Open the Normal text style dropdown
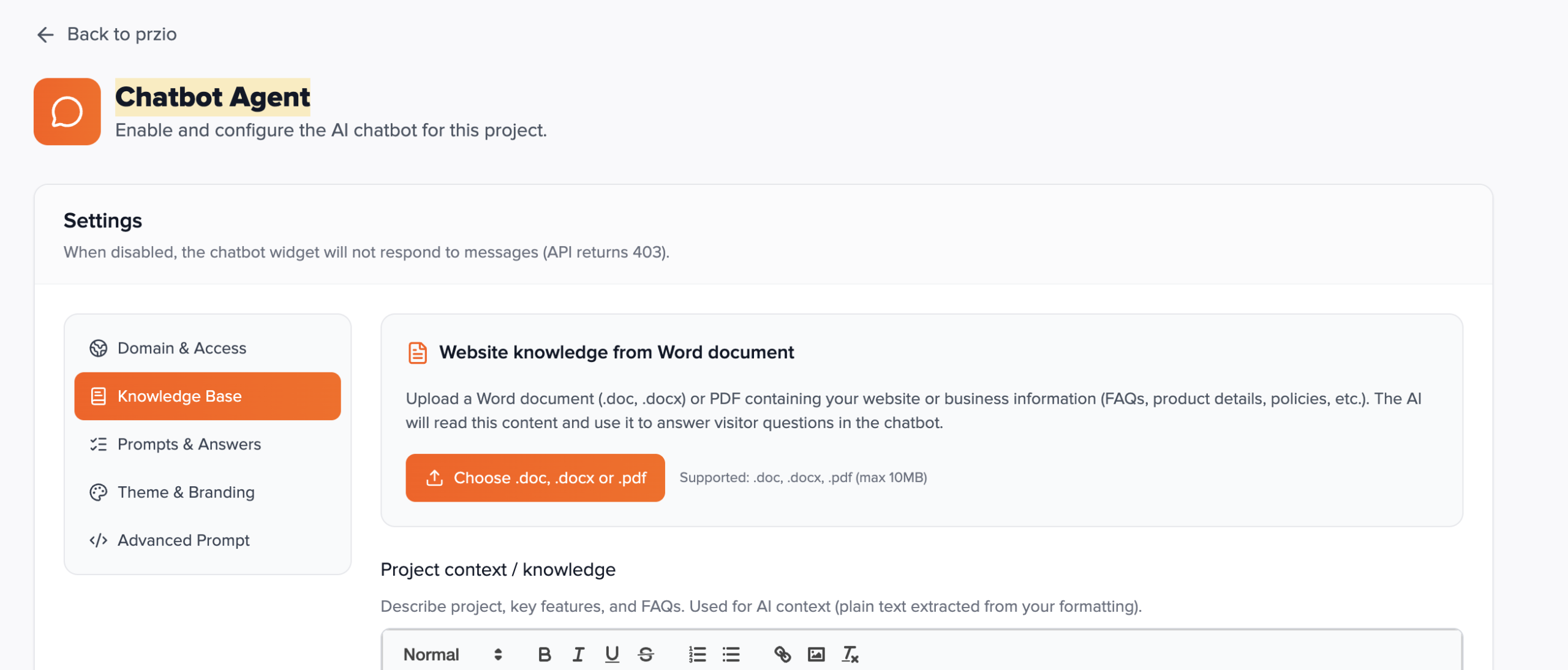This screenshot has width=1568, height=670. click(x=452, y=655)
